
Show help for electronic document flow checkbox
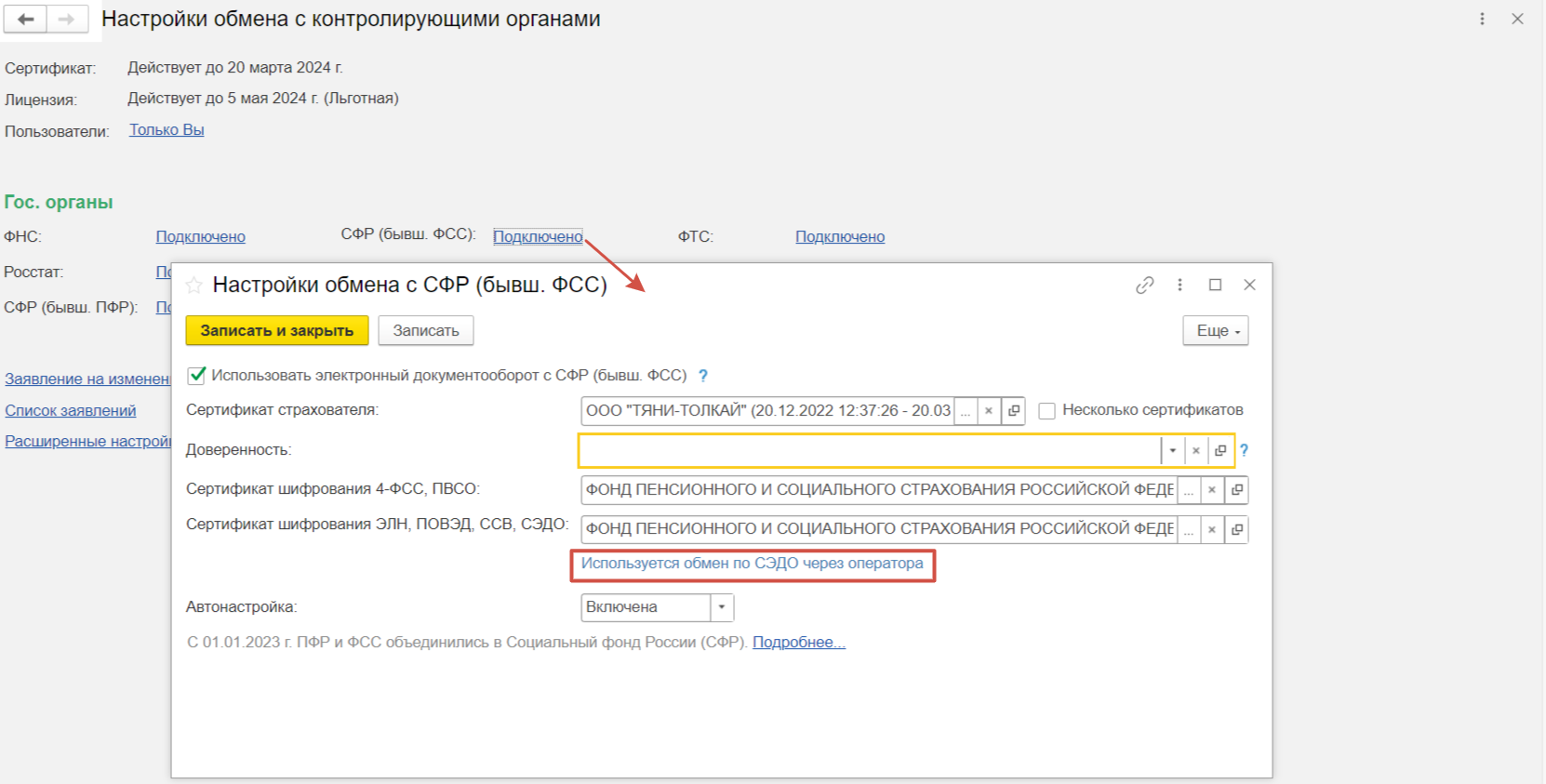coord(703,376)
